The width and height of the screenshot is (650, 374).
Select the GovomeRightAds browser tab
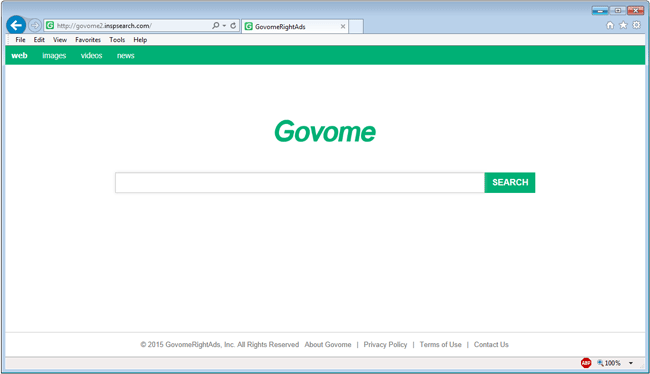point(295,27)
